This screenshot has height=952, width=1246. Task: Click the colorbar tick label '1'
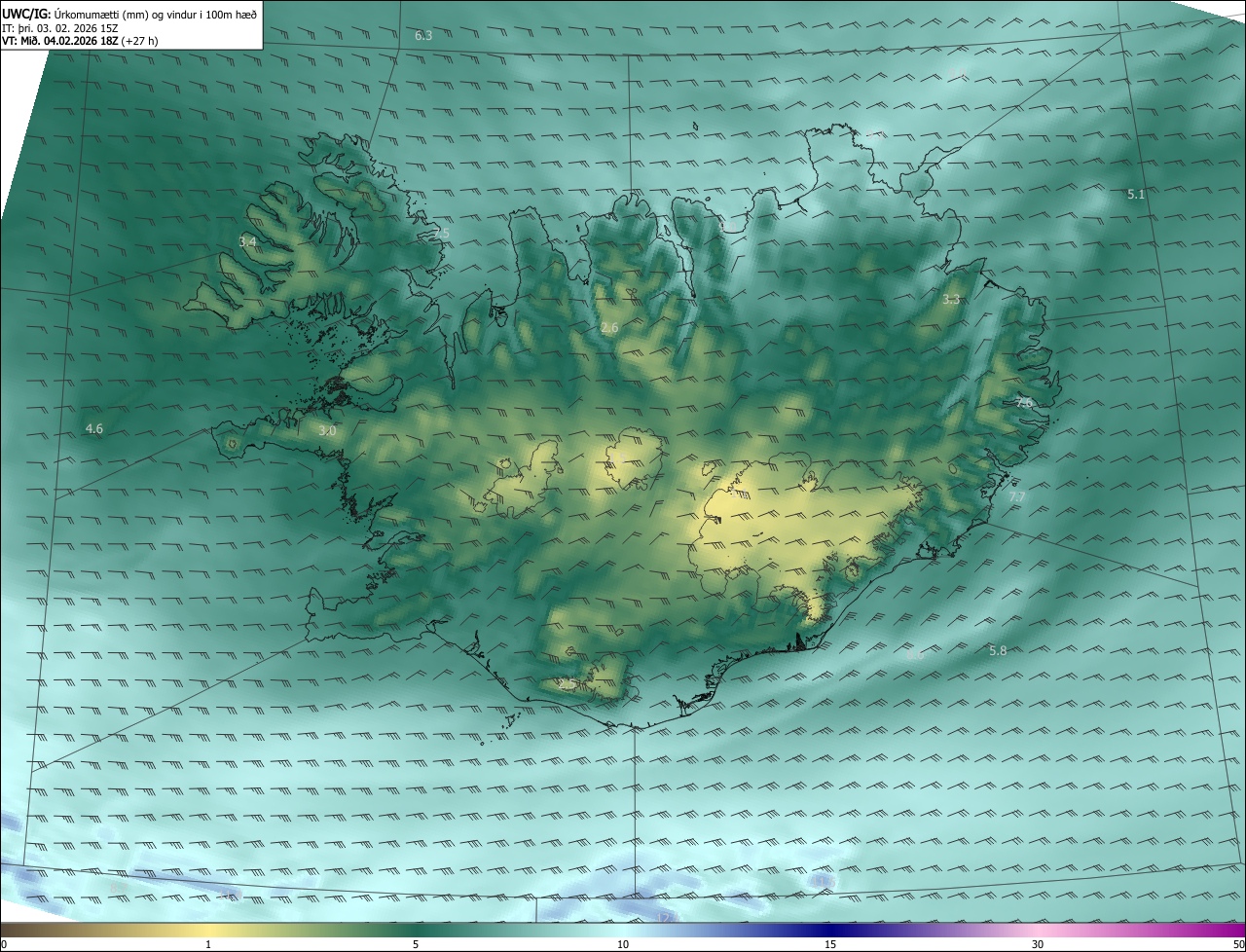[208, 944]
